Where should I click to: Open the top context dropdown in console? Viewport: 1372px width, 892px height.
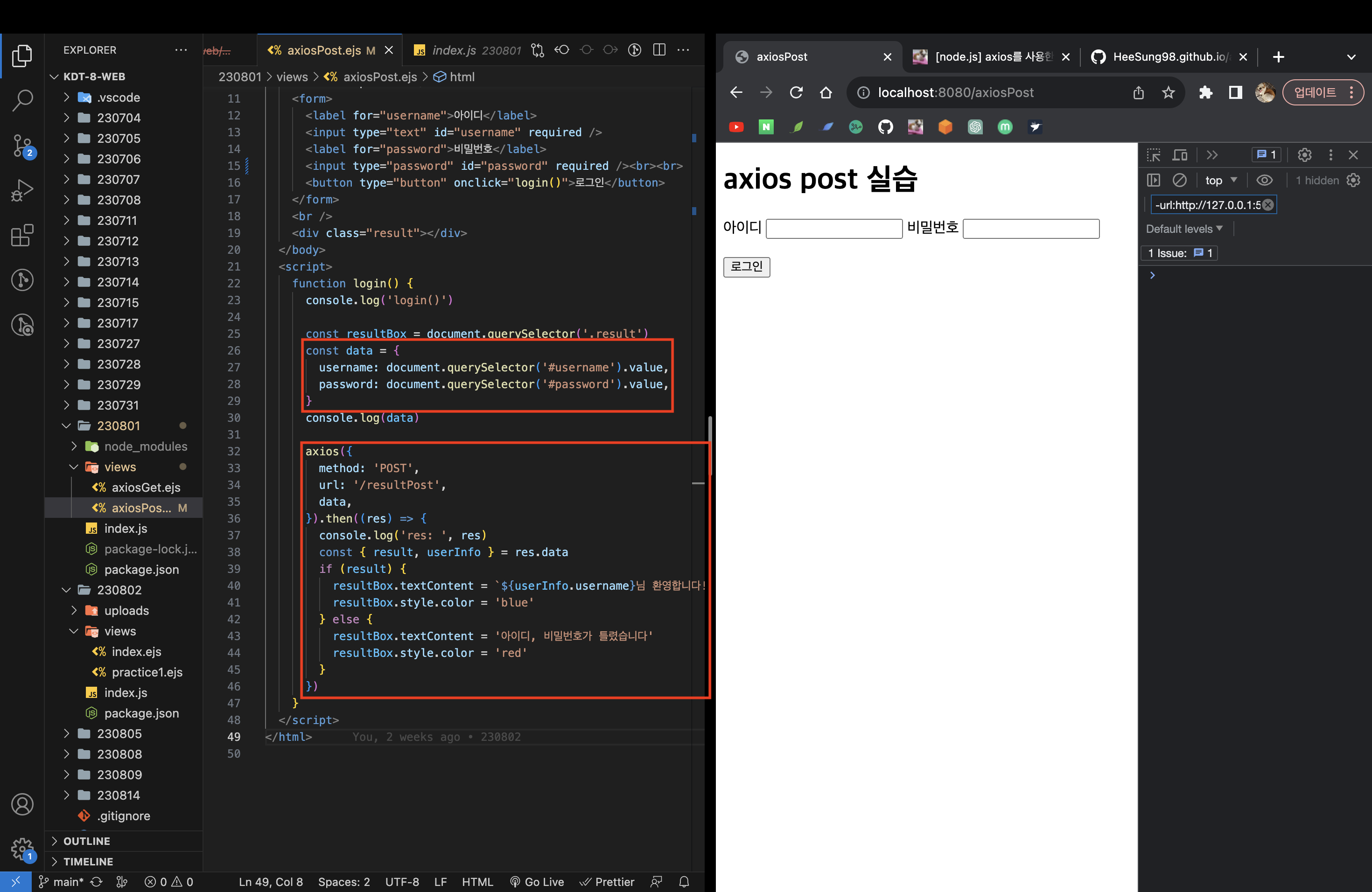(x=1221, y=181)
